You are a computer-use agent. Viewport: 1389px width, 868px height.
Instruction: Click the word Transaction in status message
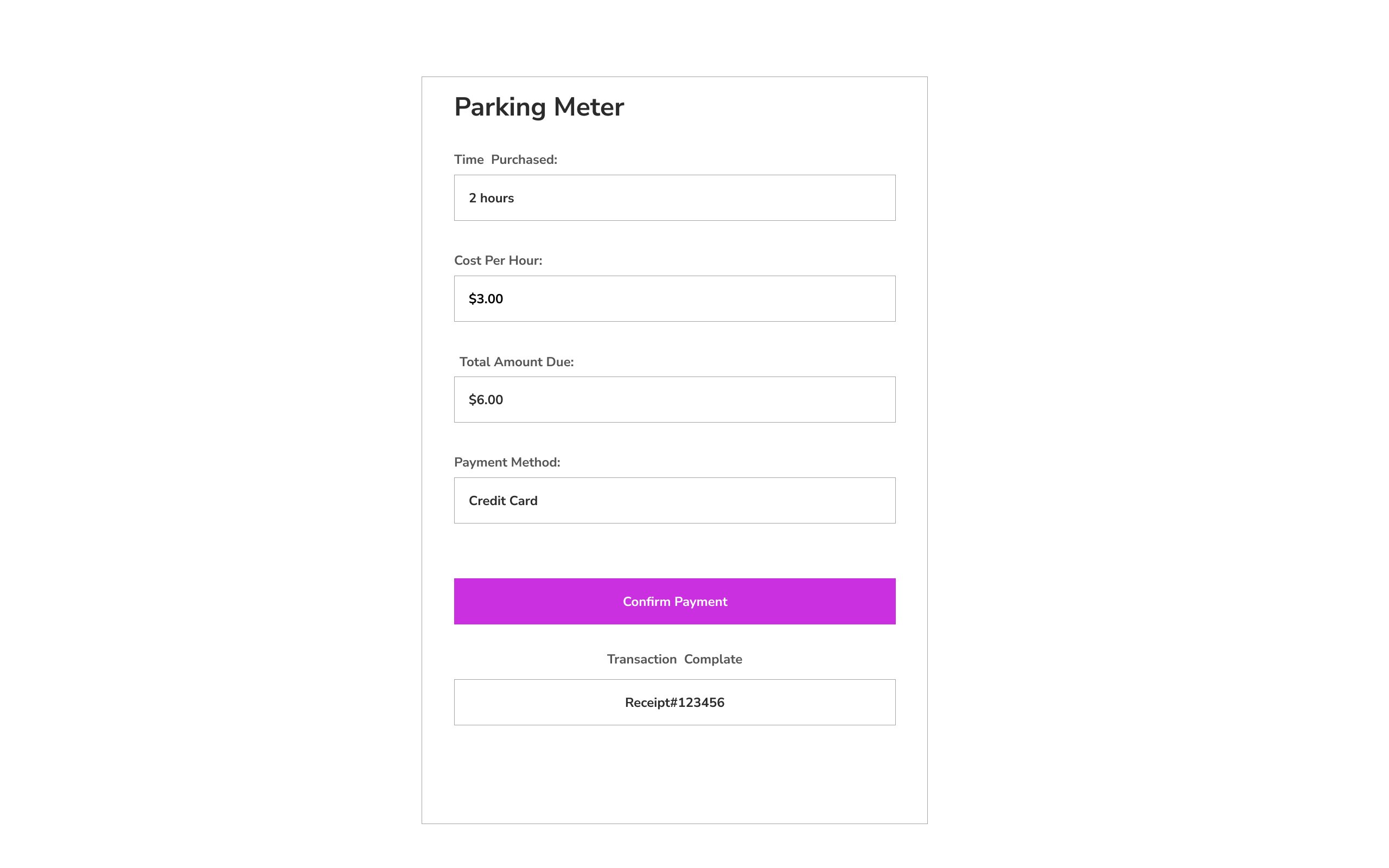[642, 659]
